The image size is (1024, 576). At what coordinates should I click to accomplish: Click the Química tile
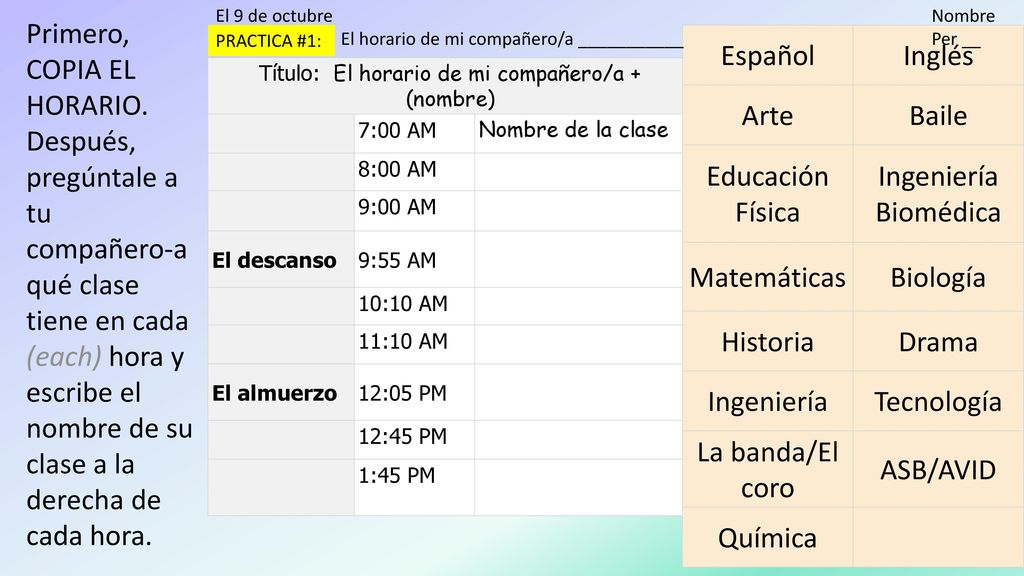767,537
